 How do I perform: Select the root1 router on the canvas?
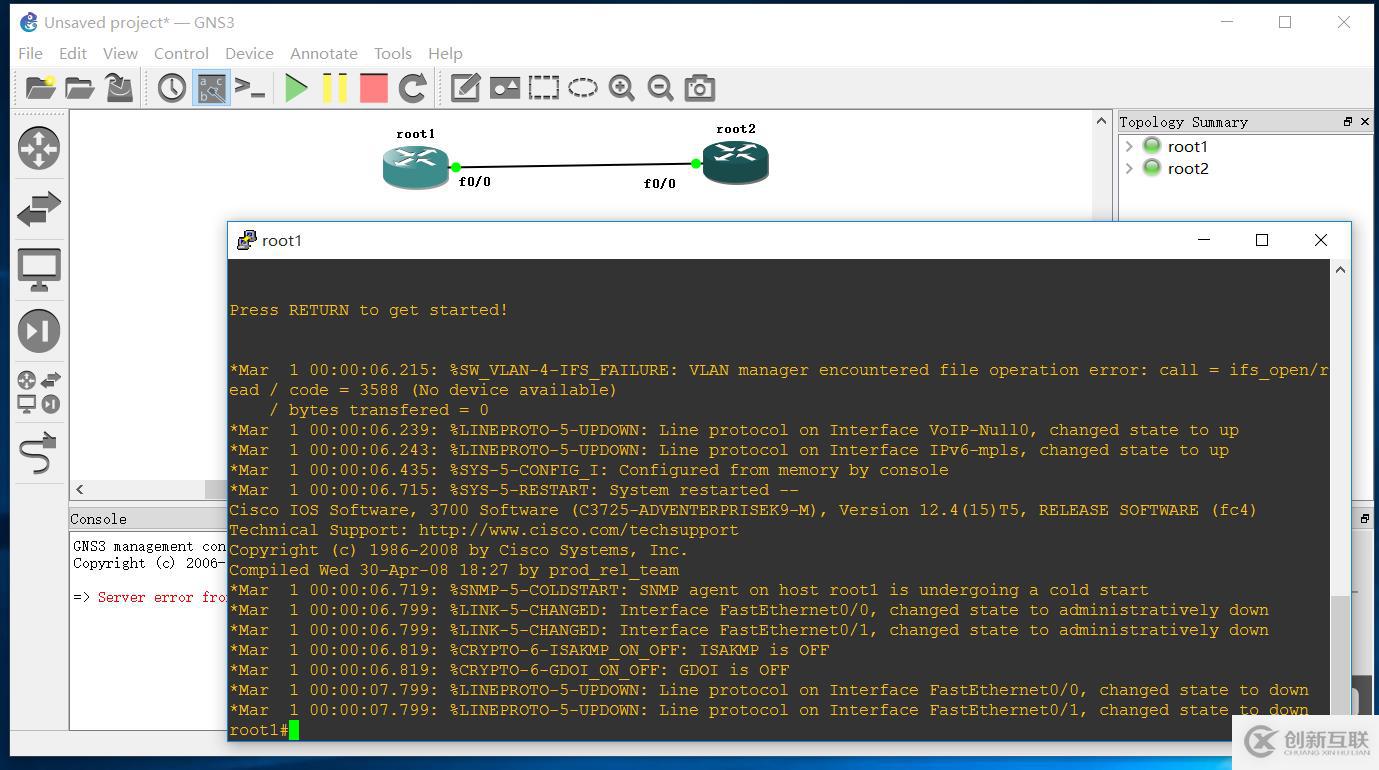coord(415,166)
